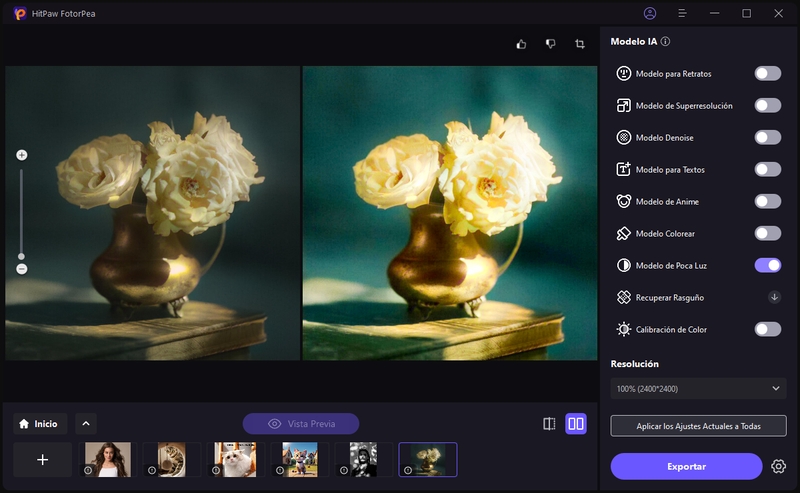
Task: Click the zoom out minus icon
Action: 21,269
